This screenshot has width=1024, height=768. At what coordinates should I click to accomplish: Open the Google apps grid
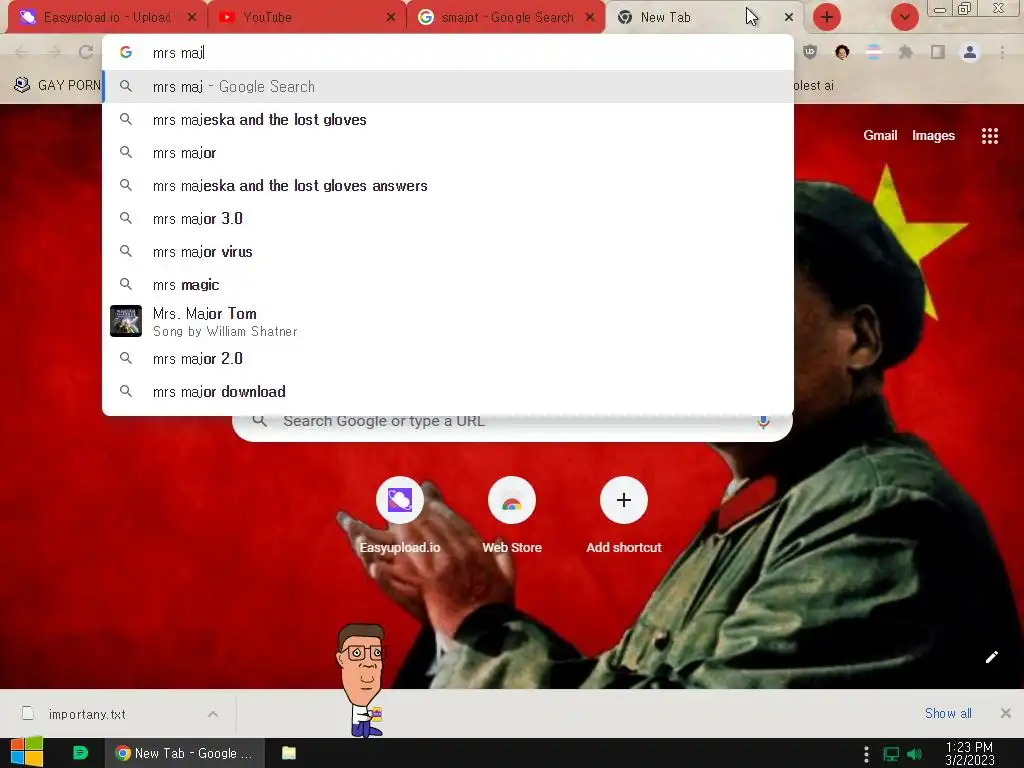(989, 135)
